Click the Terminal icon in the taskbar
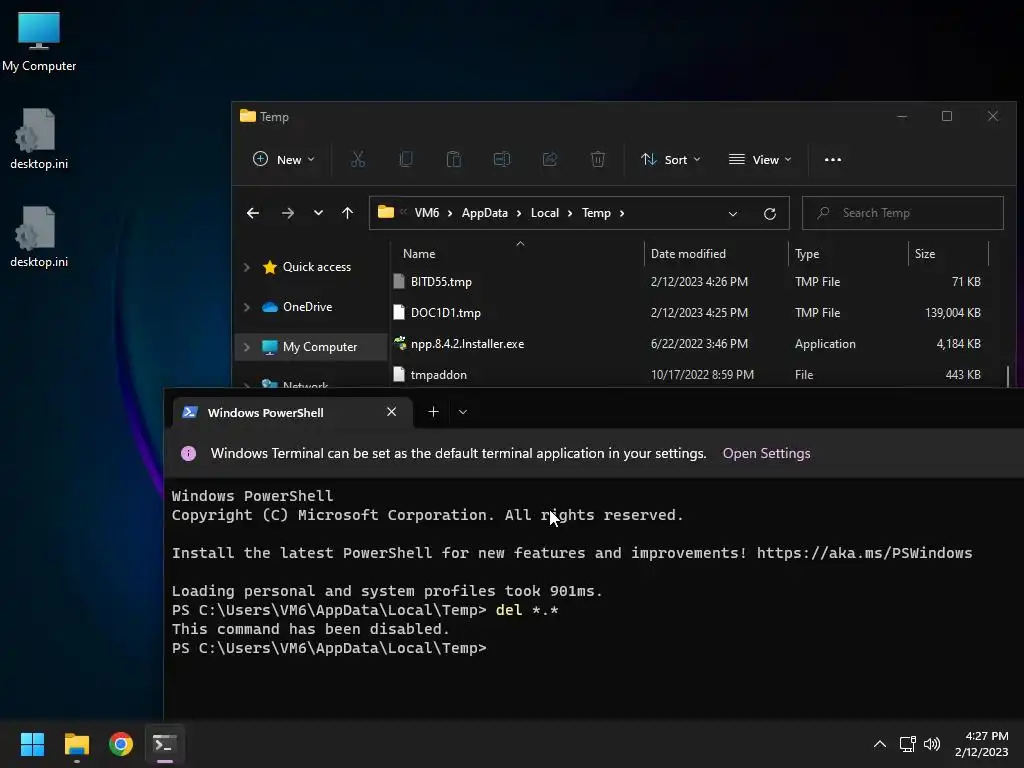This screenshot has height=768, width=1024. coord(165,744)
